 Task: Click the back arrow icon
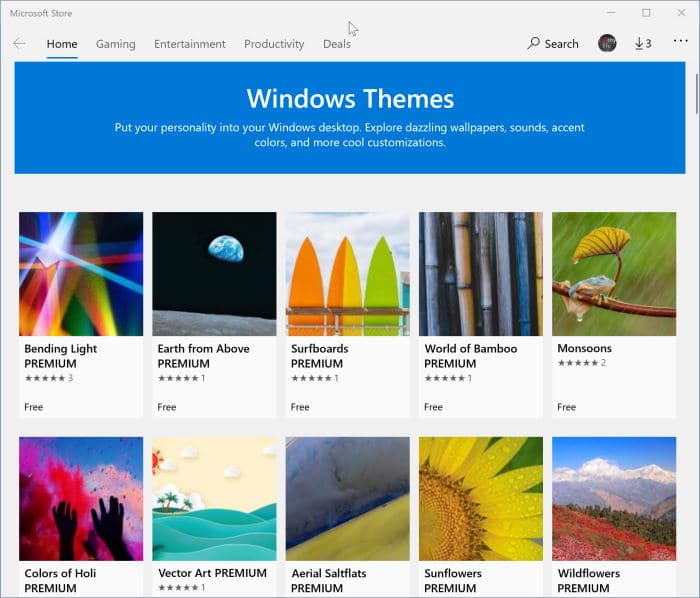click(x=19, y=43)
